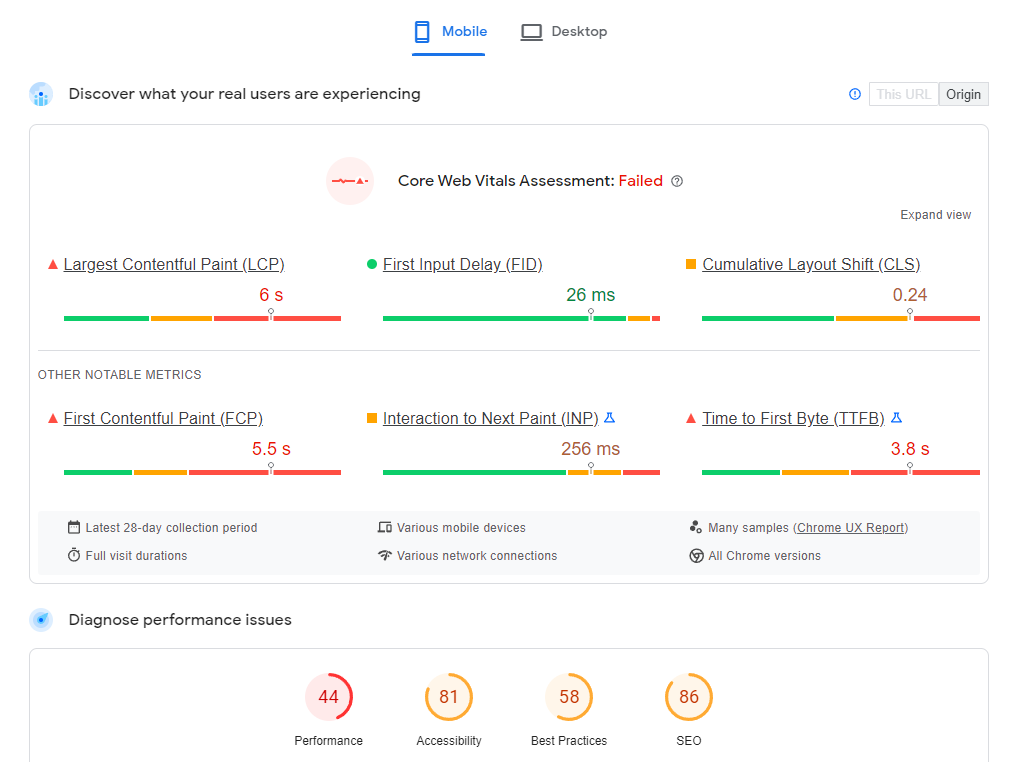The width and height of the screenshot is (1020, 762).
Task: Open the Cumulative Layout Shift metric details
Action: tap(810, 264)
